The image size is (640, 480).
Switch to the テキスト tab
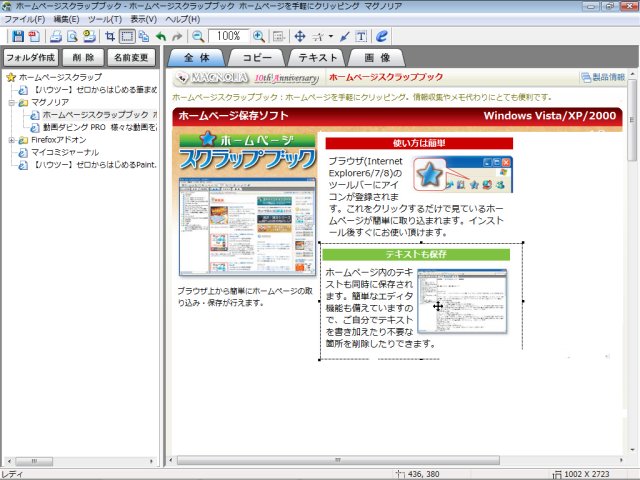(x=317, y=58)
